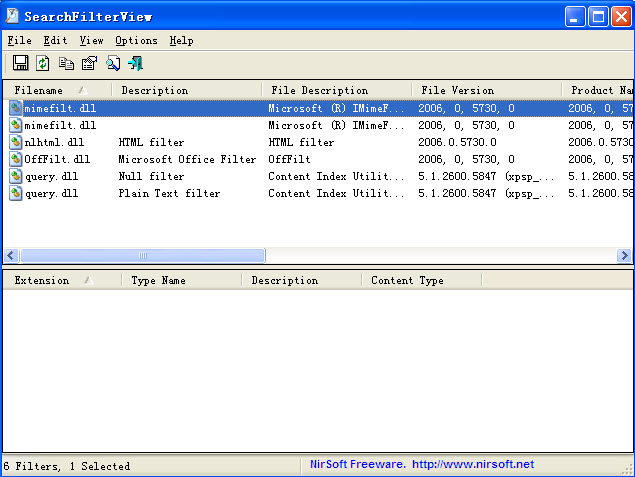Screen dimensions: 635x477
Task: Open the NirSoft website link in the status bar
Action: point(472,465)
